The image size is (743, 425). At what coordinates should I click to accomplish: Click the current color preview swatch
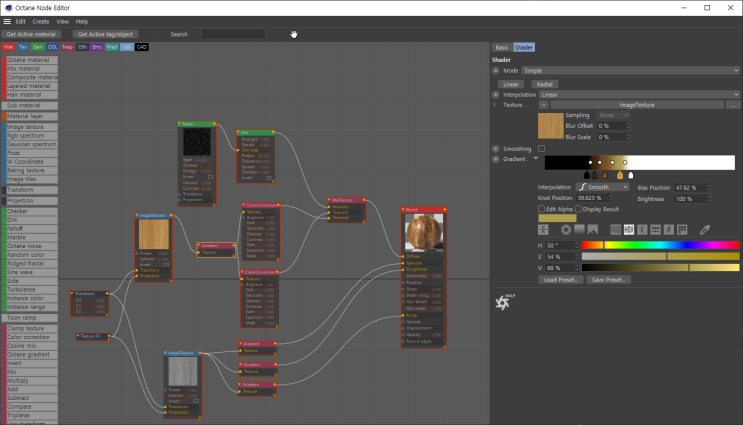[x=557, y=218]
